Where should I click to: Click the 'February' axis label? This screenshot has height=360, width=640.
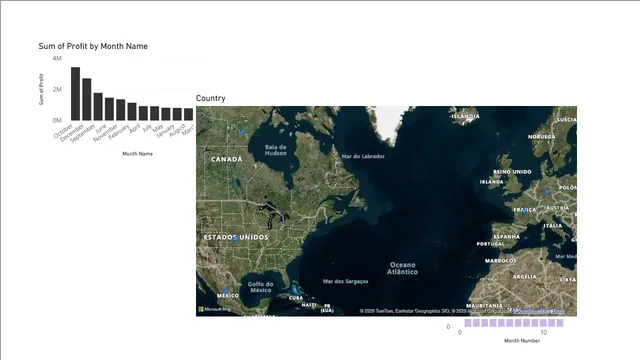[119, 132]
